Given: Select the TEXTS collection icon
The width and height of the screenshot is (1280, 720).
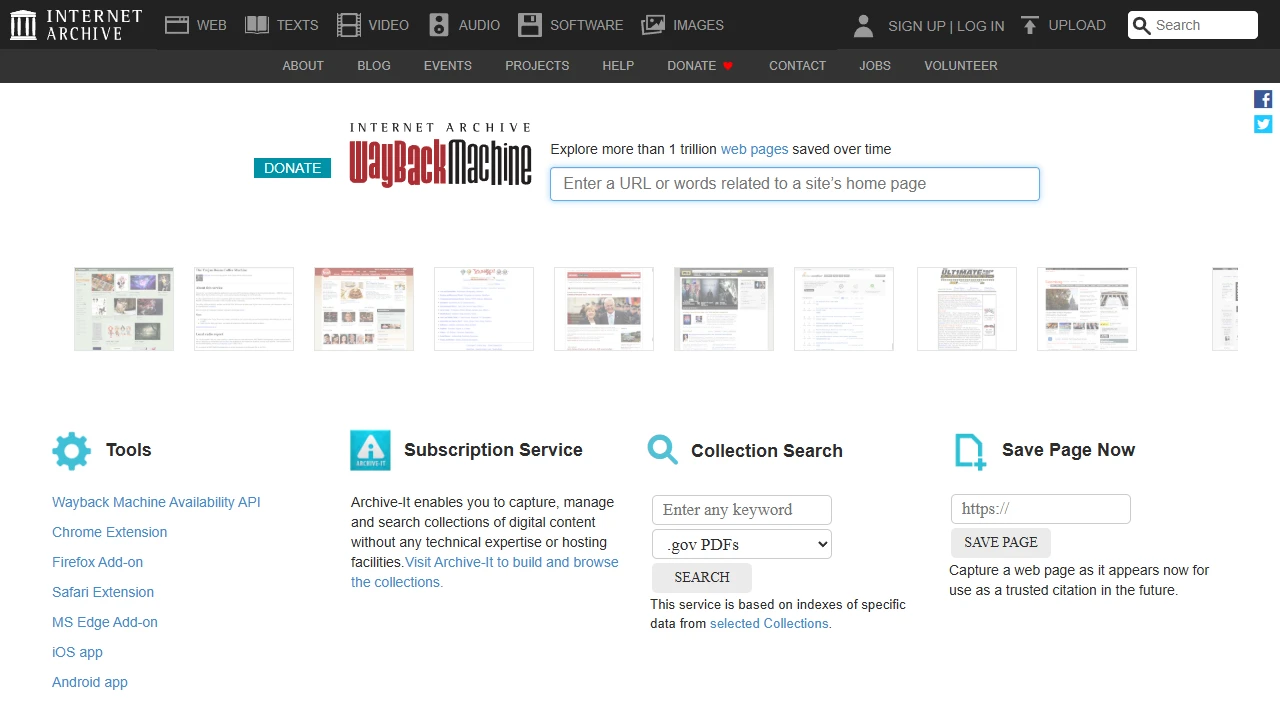Looking at the screenshot, I should coord(256,24).
